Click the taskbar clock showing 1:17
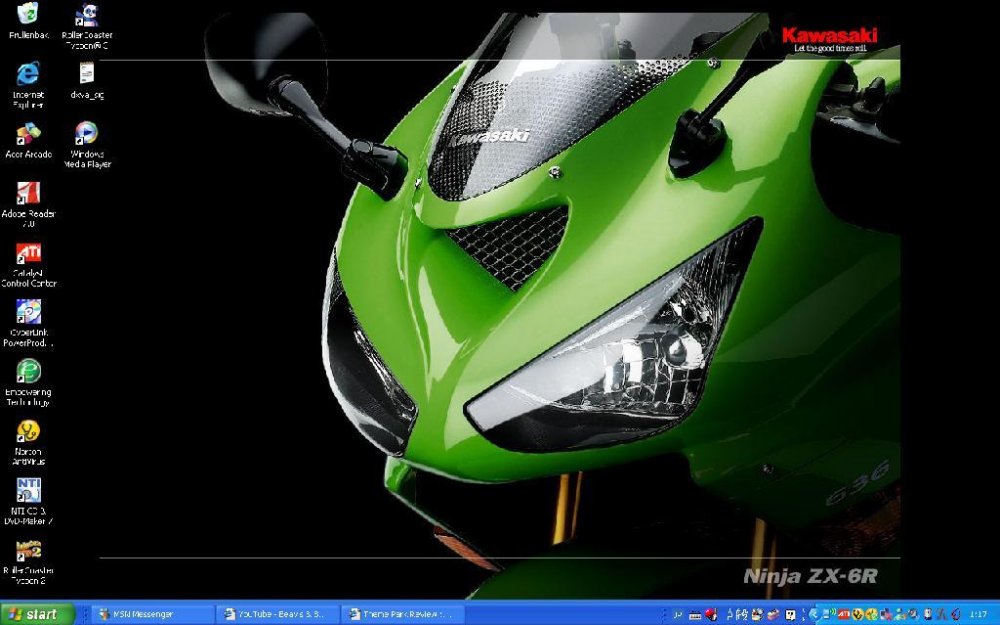The image size is (1000, 625). click(x=979, y=614)
